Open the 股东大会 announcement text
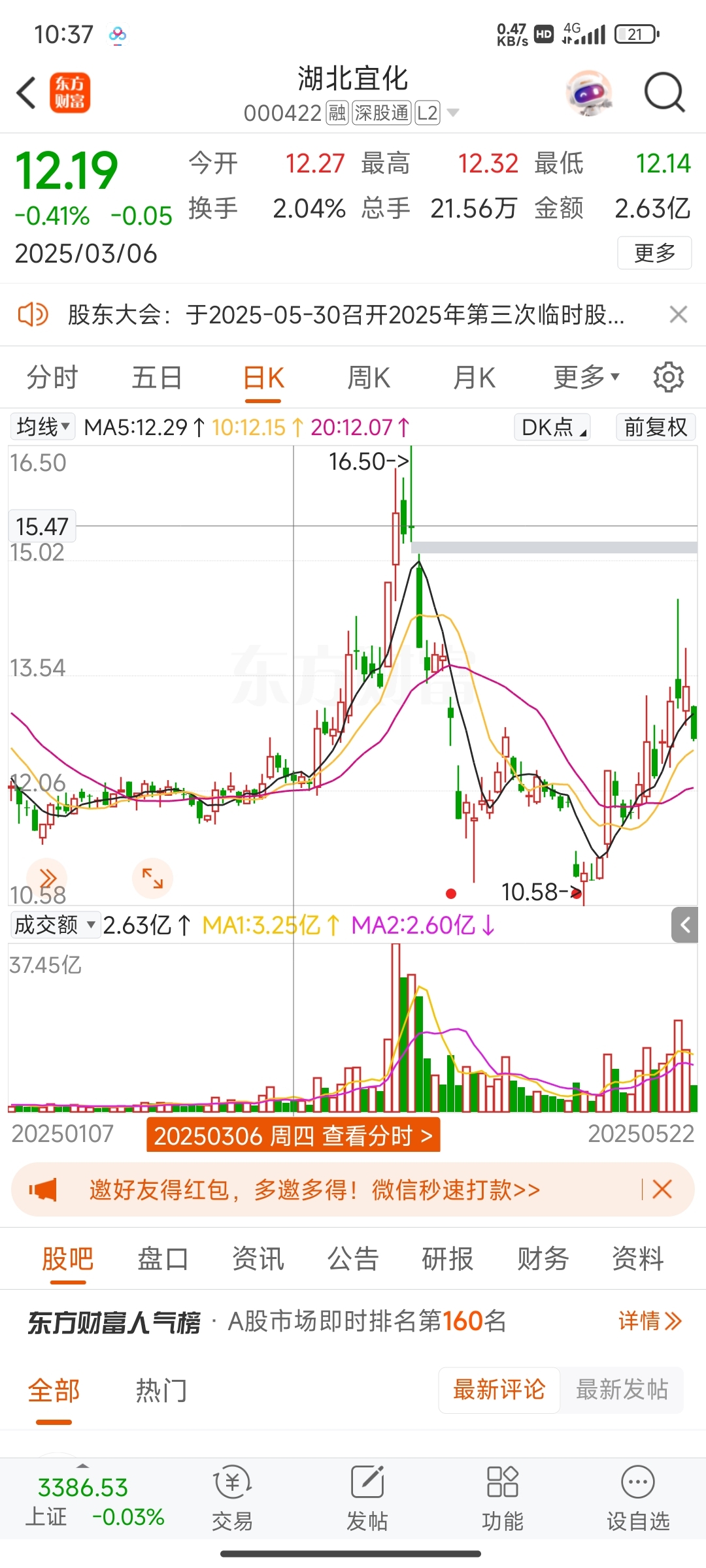706x1568 pixels. click(x=346, y=315)
